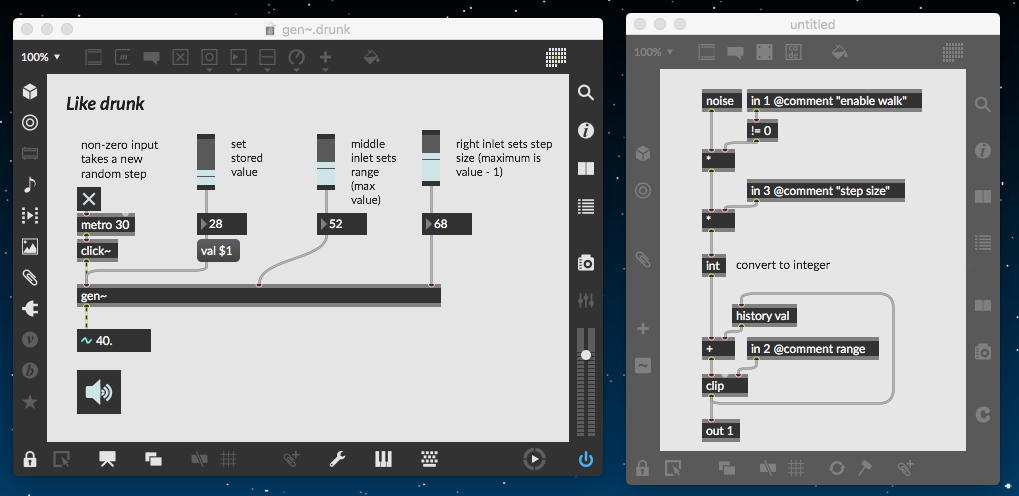
Task: Click the middle inlet range slider
Action: point(326,162)
